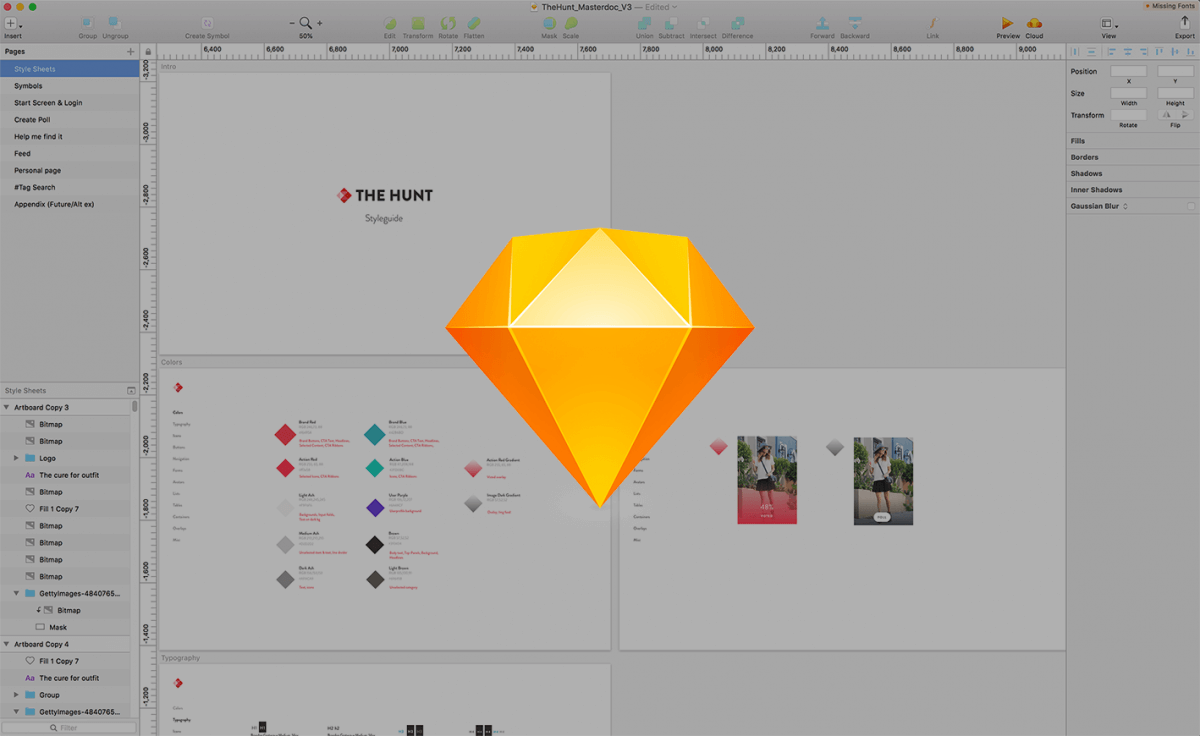1200x736 pixels.
Task: Move layer Backward using toolbar
Action: click(x=855, y=23)
